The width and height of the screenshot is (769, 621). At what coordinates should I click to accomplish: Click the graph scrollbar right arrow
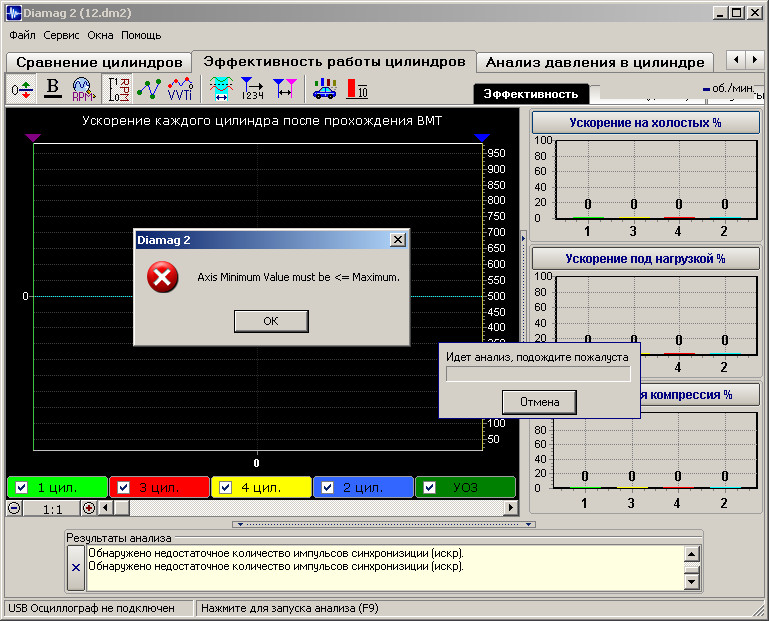click(x=511, y=508)
